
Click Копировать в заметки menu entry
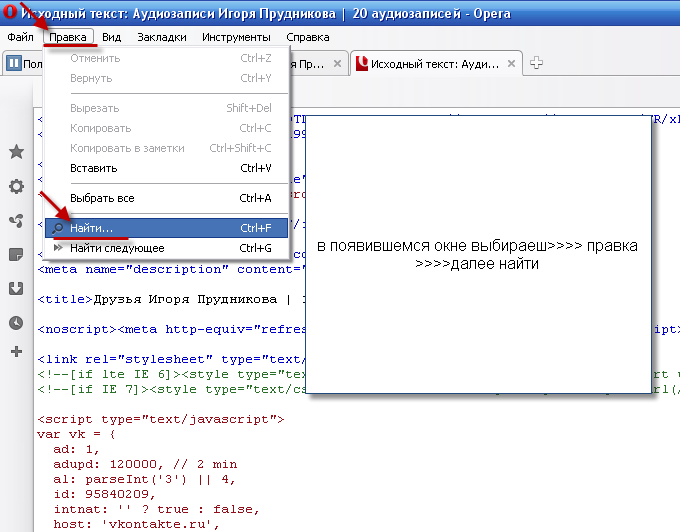coord(166,148)
